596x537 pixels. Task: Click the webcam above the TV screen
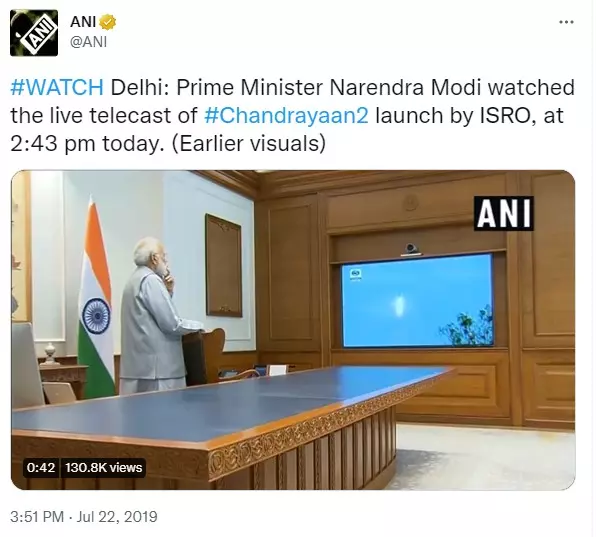coord(411,249)
